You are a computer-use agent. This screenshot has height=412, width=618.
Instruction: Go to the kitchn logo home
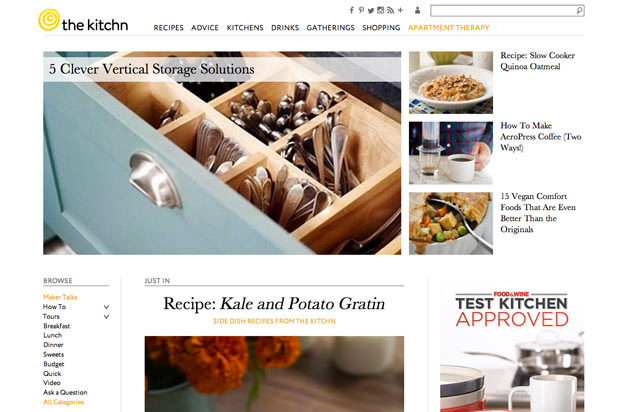click(83, 20)
